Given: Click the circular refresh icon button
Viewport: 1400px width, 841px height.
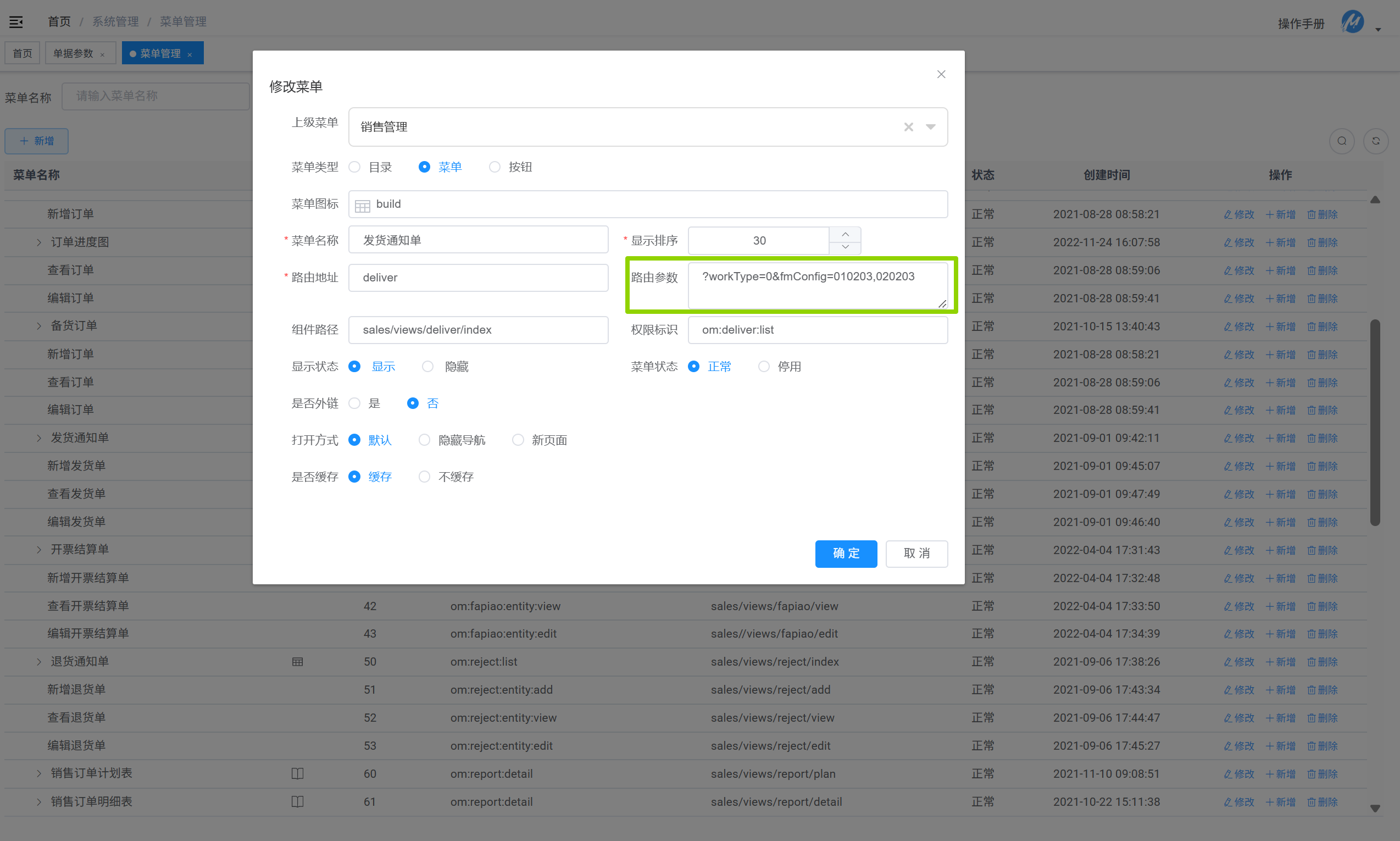Looking at the screenshot, I should coord(1376,141).
